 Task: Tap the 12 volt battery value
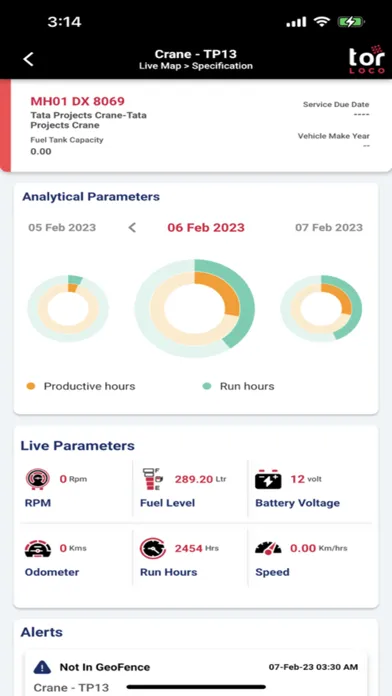click(x=306, y=479)
